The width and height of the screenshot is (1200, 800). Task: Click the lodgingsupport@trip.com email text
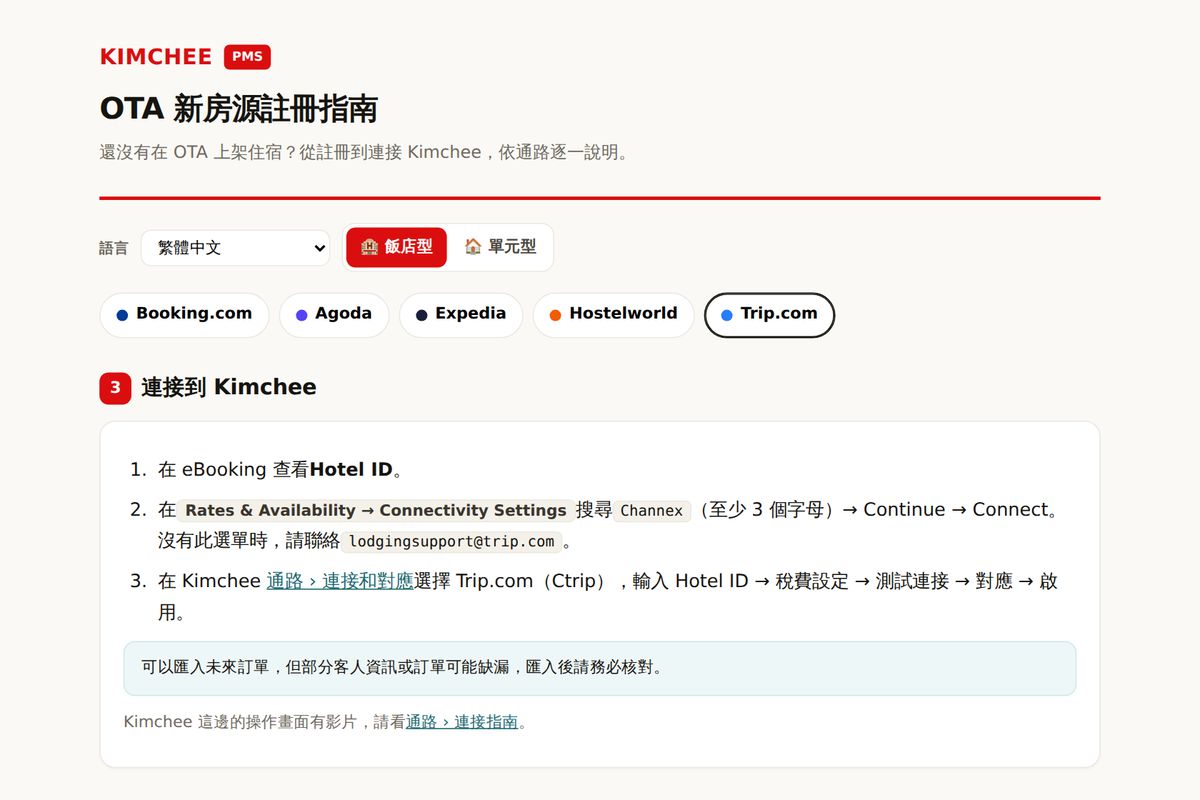tap(451, 541)
